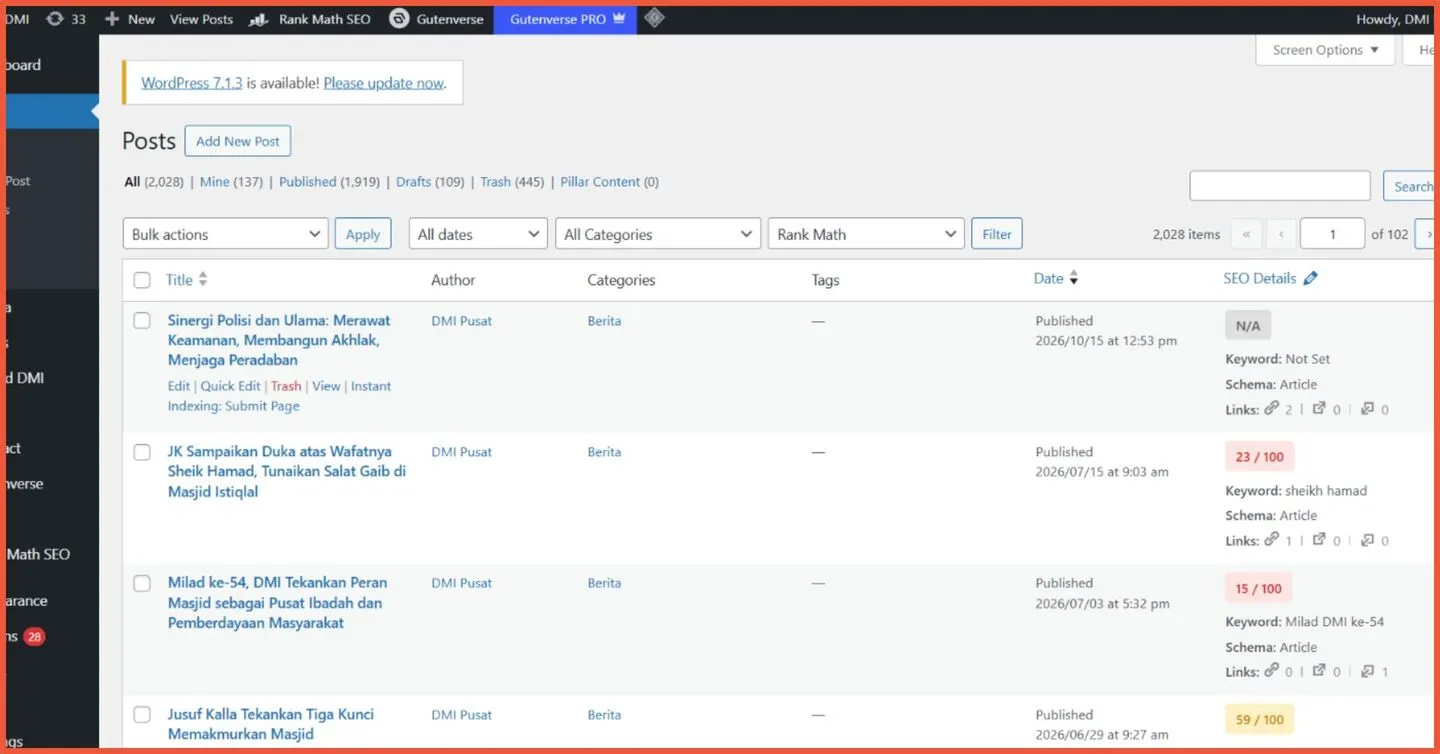1440x754 pixels.
Task: Click external links icon in JK Sampaikan Duka row
Action: 1320,539
